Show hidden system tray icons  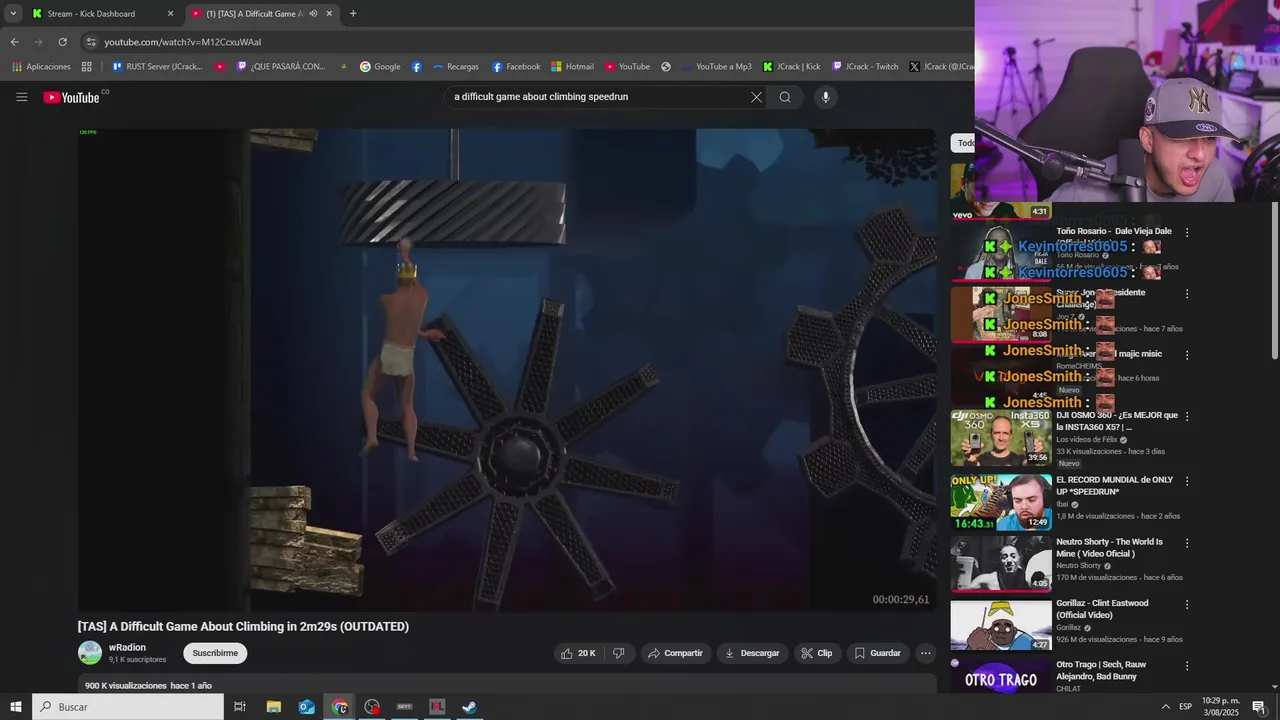coord(1165,707)
